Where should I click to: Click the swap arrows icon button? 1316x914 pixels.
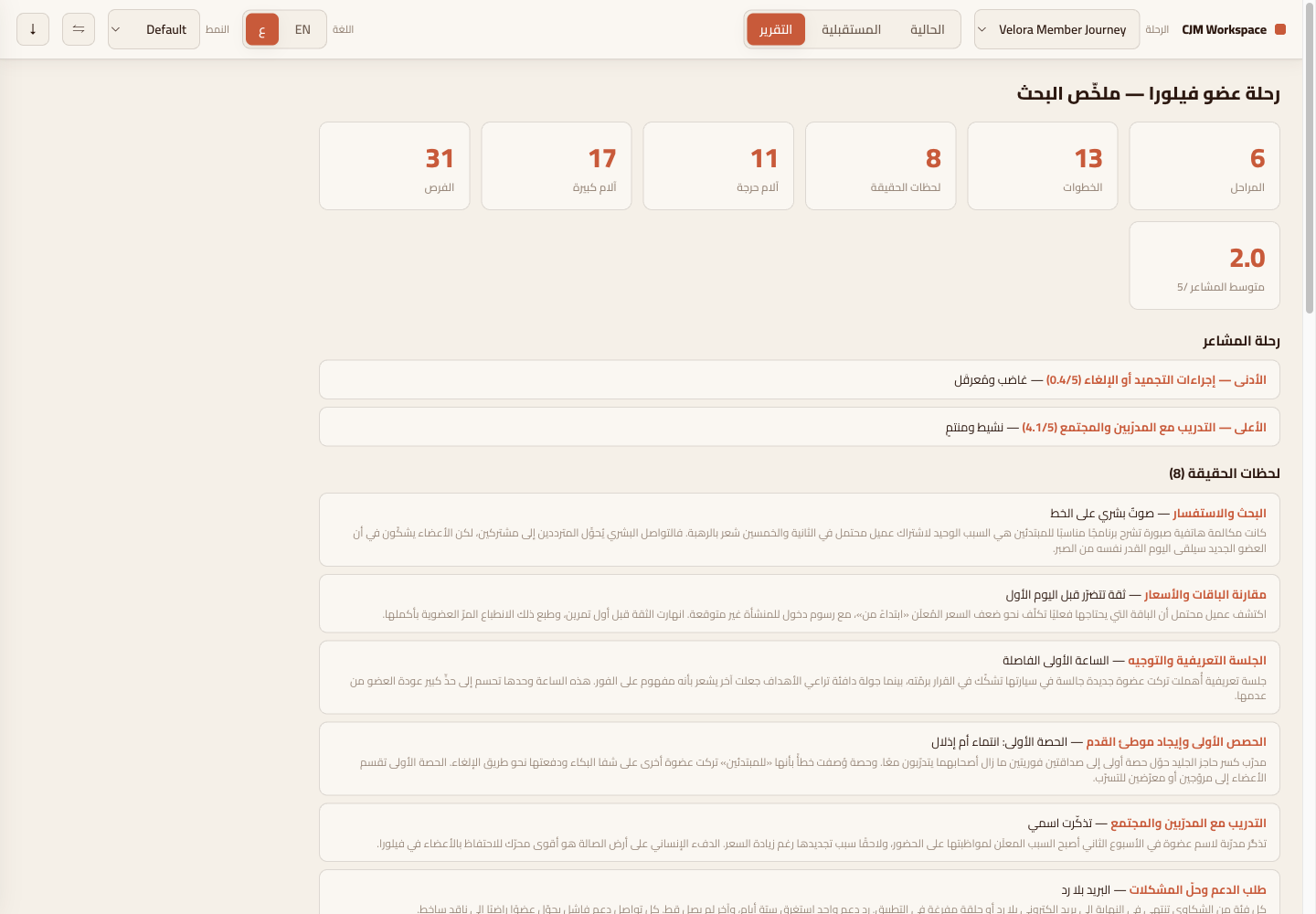pyautogui.click(x=79, y=29)
